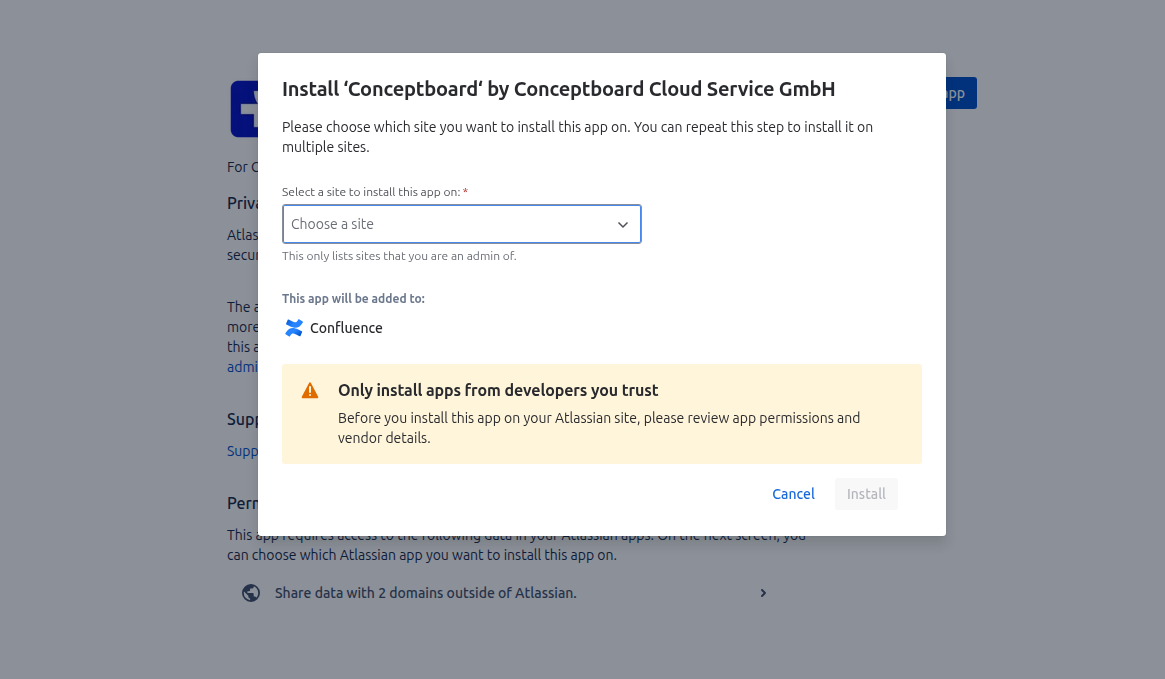Click 'Only install apps from developers you trust' heading

point(498,390)
